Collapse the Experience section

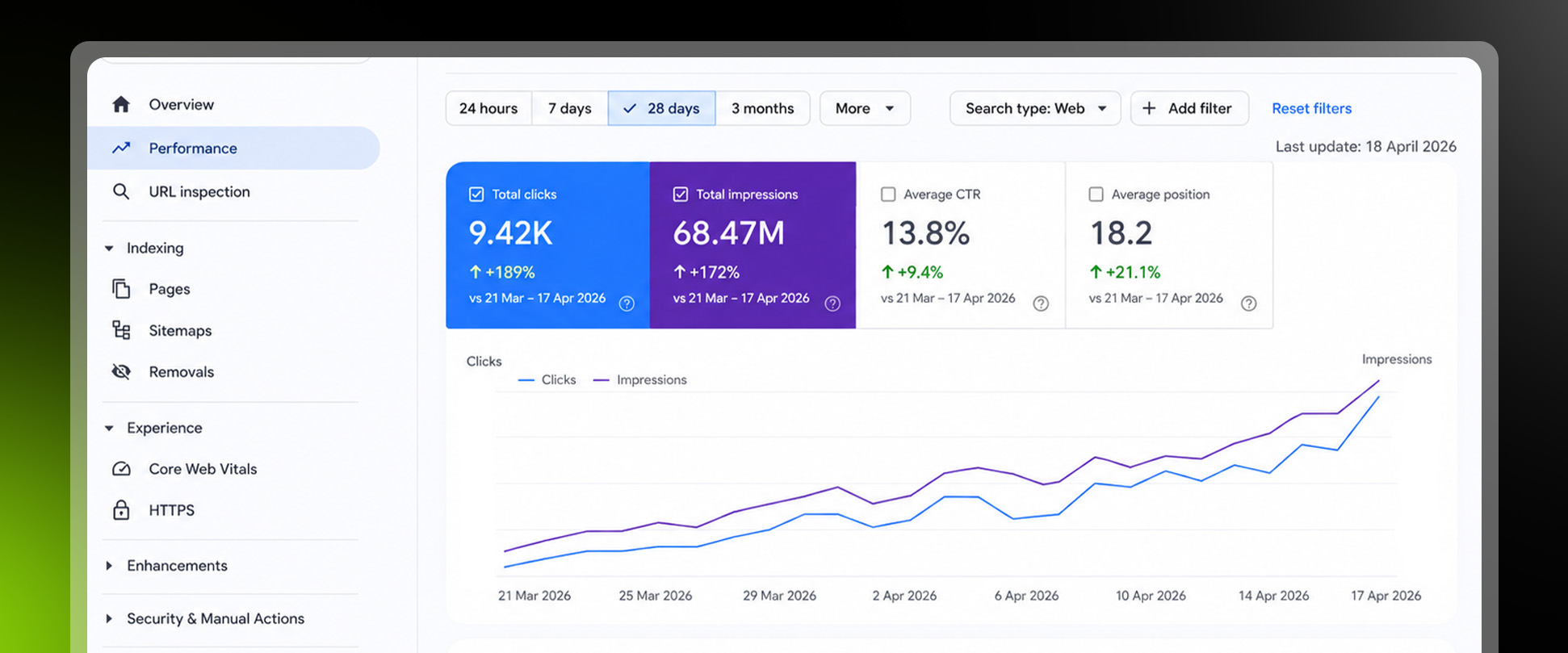(109, 429)
